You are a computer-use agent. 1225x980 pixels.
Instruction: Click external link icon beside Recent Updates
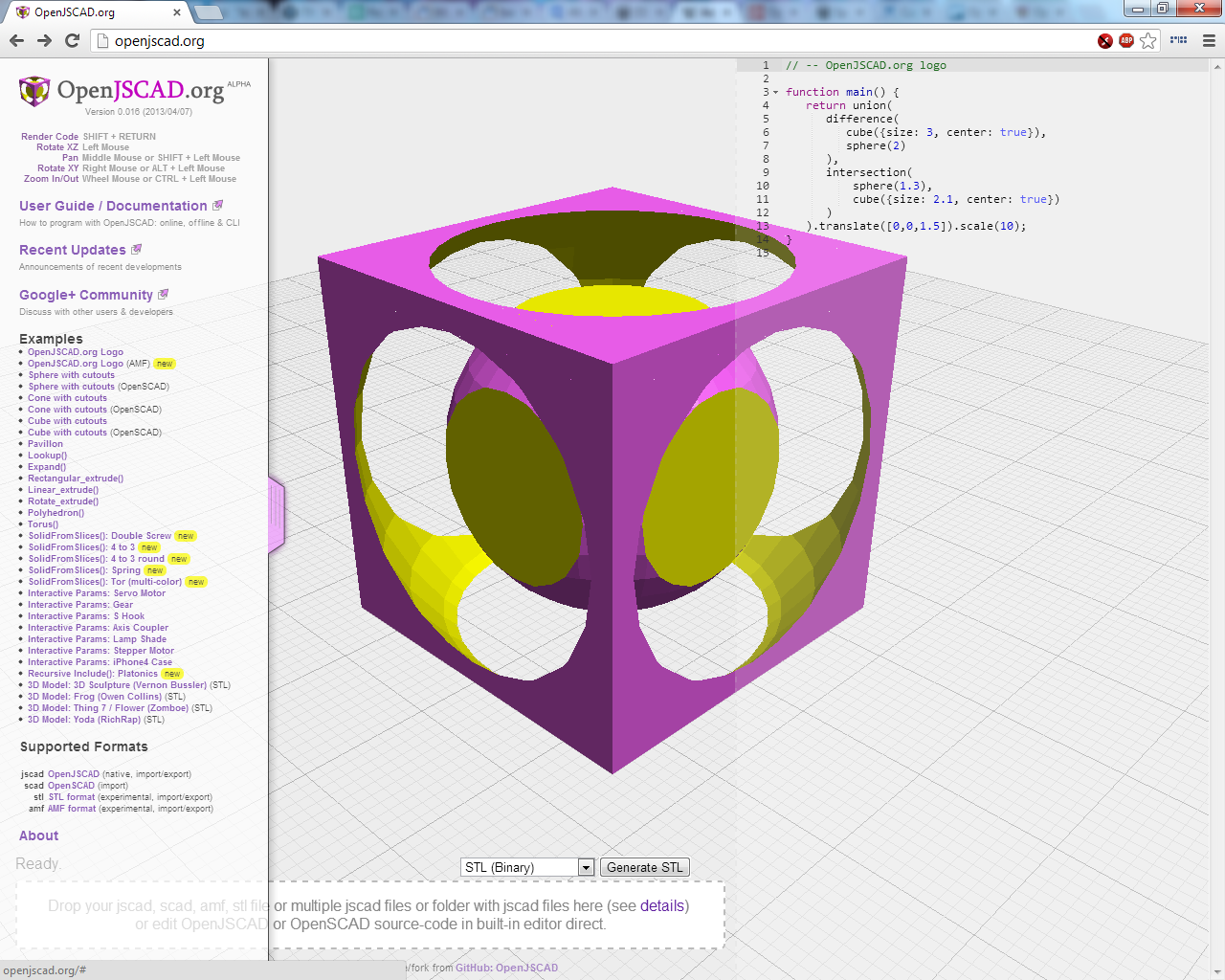137,249
